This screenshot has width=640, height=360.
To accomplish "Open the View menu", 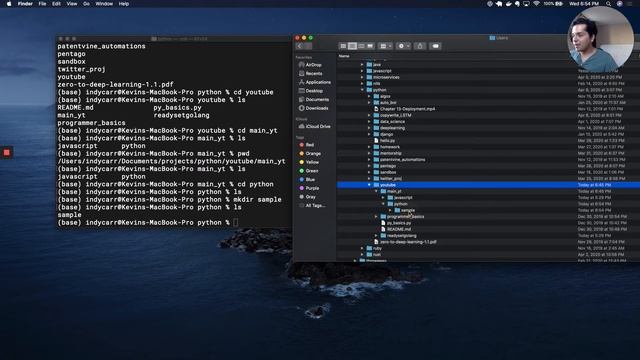I will [x=72, y=4].
